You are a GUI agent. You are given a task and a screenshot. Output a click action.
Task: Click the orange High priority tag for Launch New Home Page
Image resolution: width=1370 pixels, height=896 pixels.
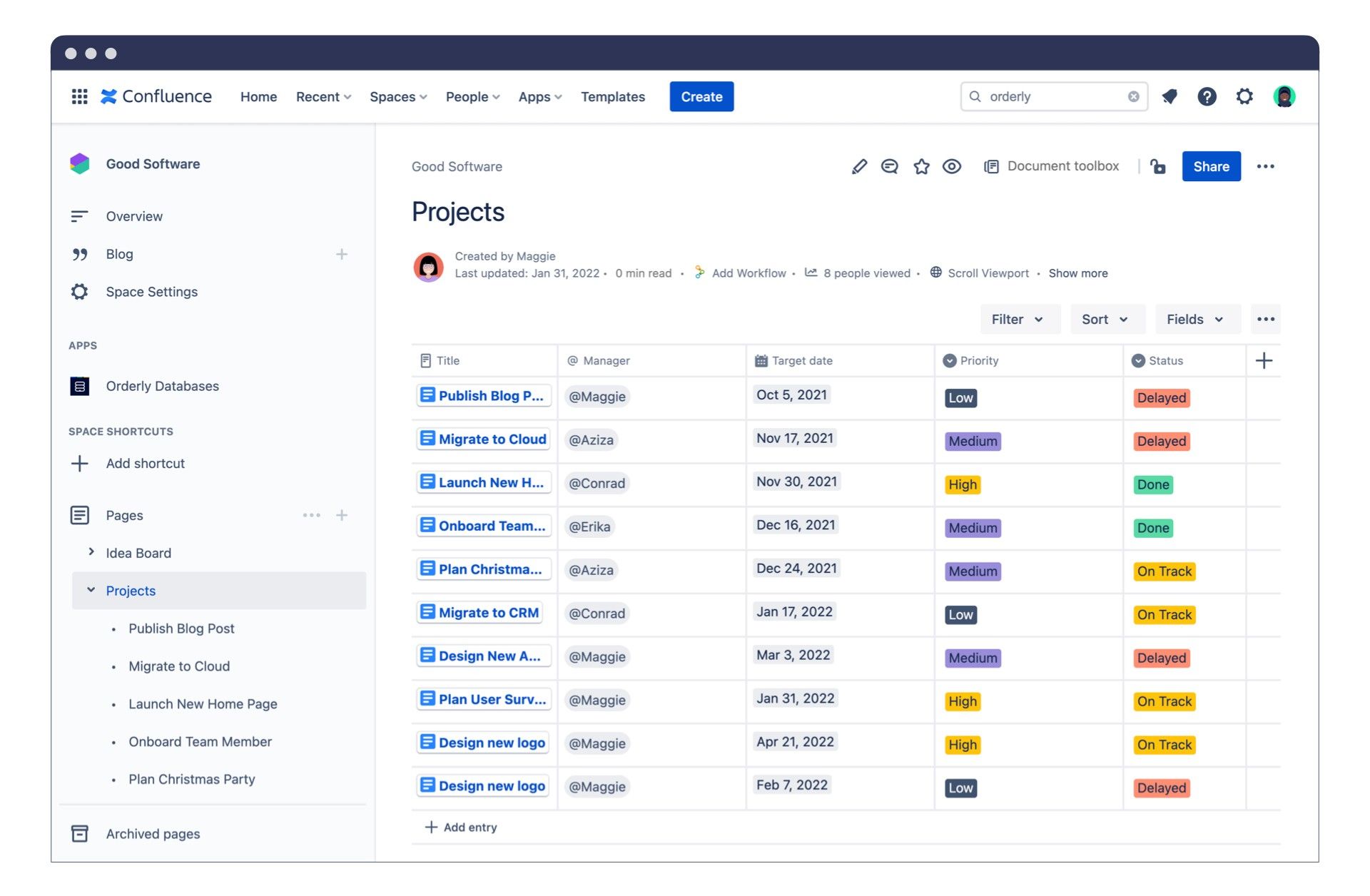pos(962,484)
